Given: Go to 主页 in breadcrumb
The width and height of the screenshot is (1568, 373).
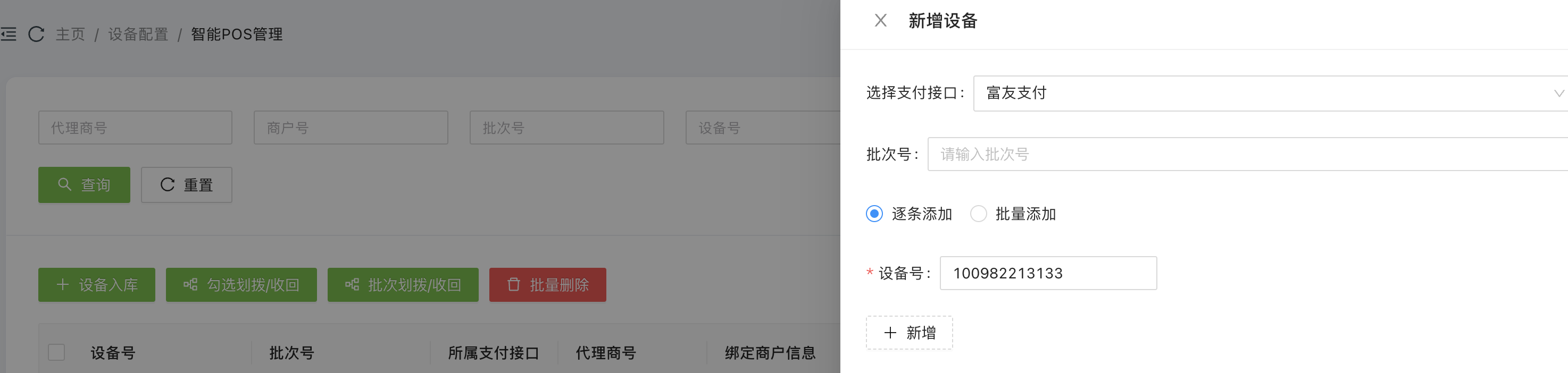Looking at the screenshot, I should tap(71, 34).
